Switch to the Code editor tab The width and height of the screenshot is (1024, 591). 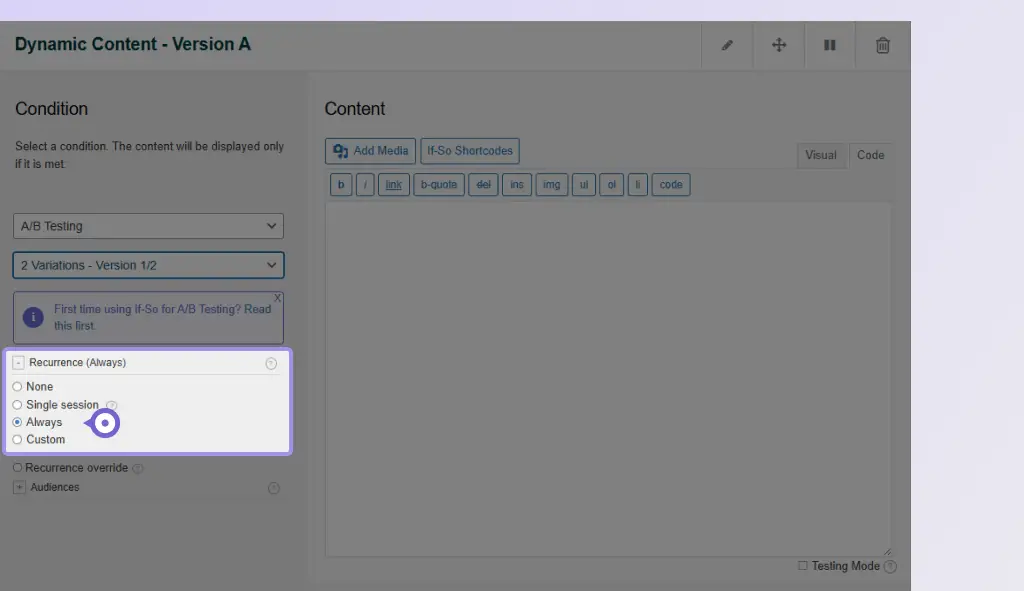[871, 155]
